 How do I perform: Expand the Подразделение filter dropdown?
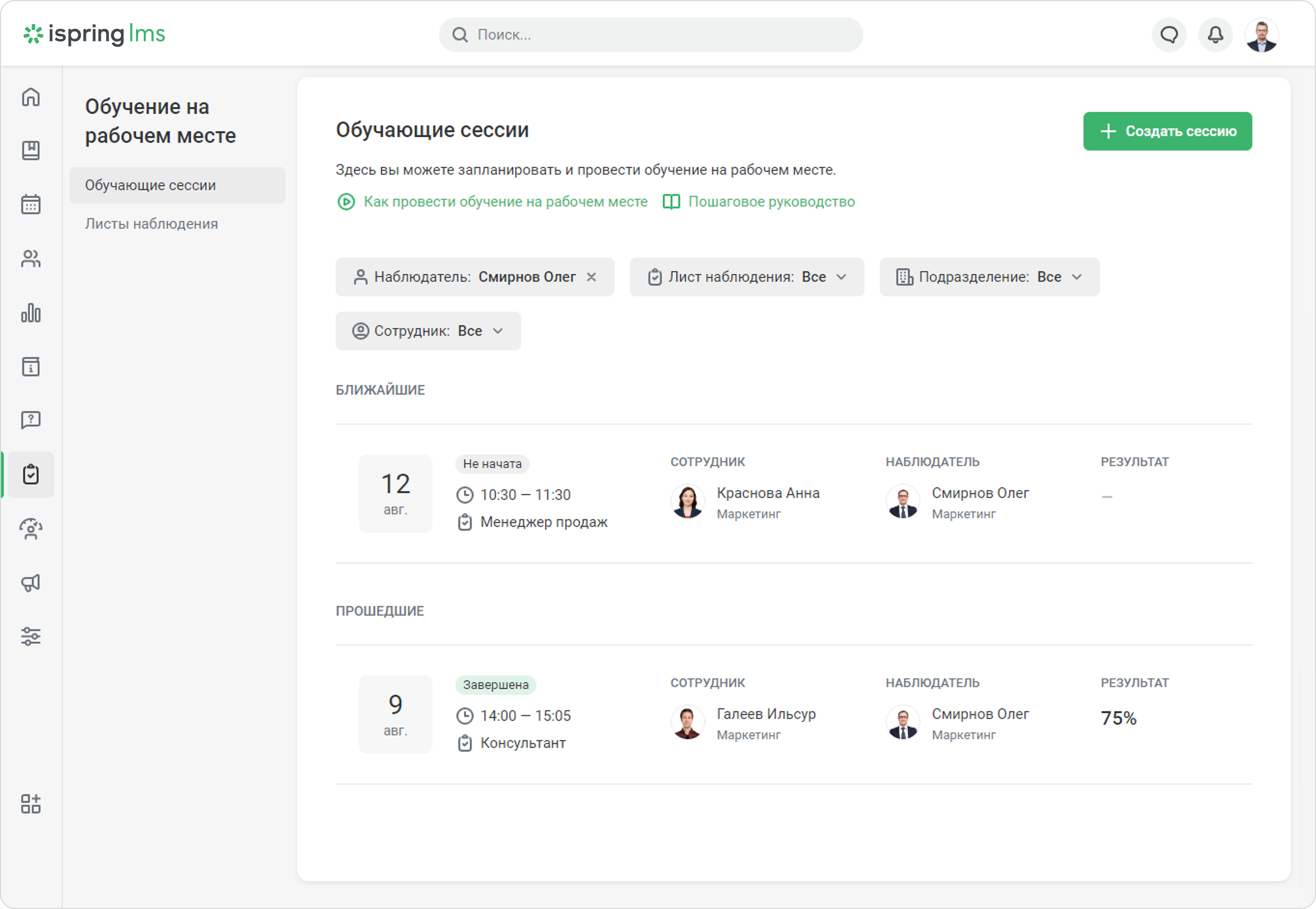pyautogui.click(x=989, y=277)
